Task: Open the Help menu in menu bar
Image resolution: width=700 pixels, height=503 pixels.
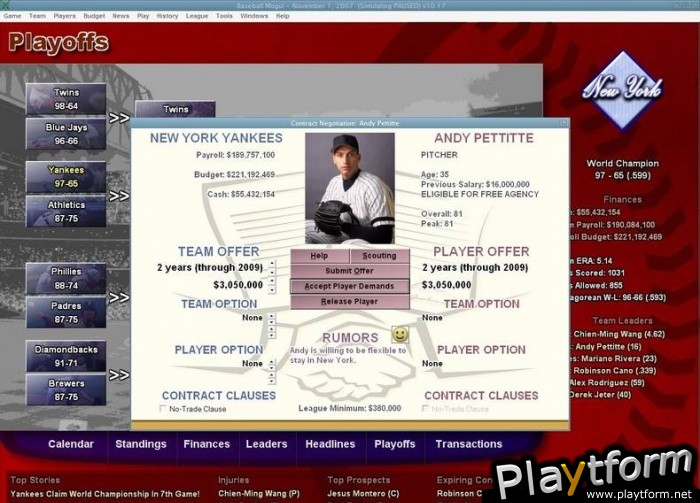Action: tap(283, 16)
